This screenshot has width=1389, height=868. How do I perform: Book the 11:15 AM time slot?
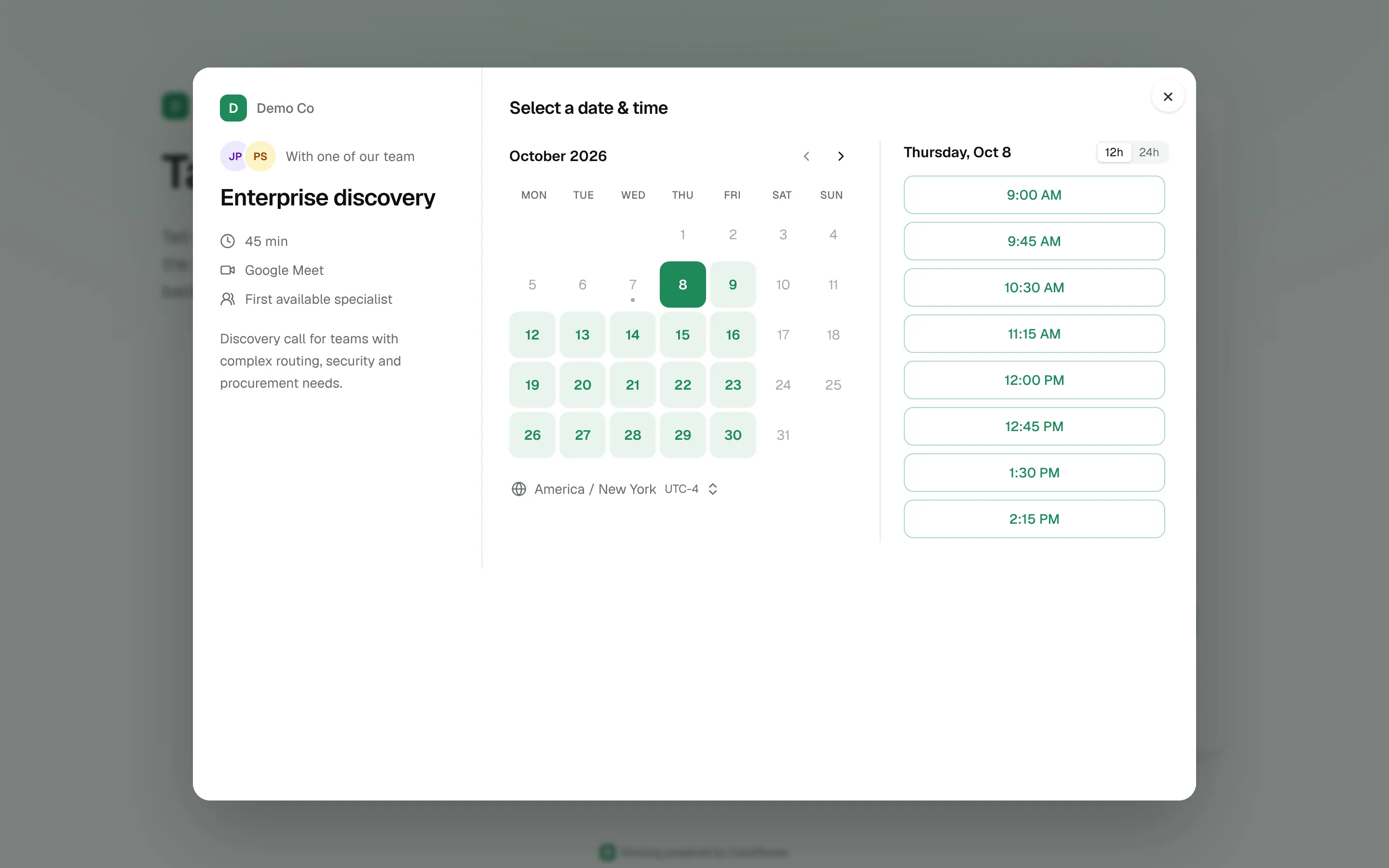1034,334
